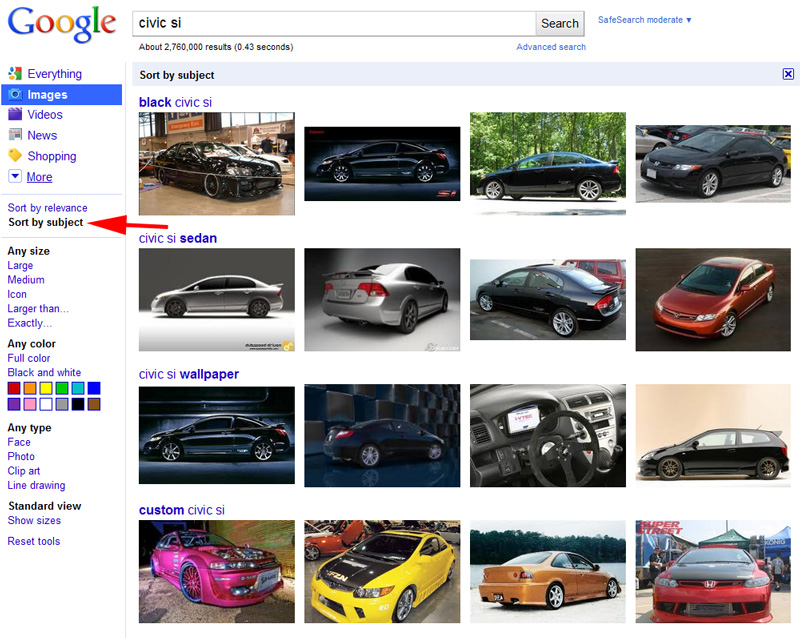Close the Sort by subject bar
This screenshot has height=638, width=800.
(x=788, y=74)
